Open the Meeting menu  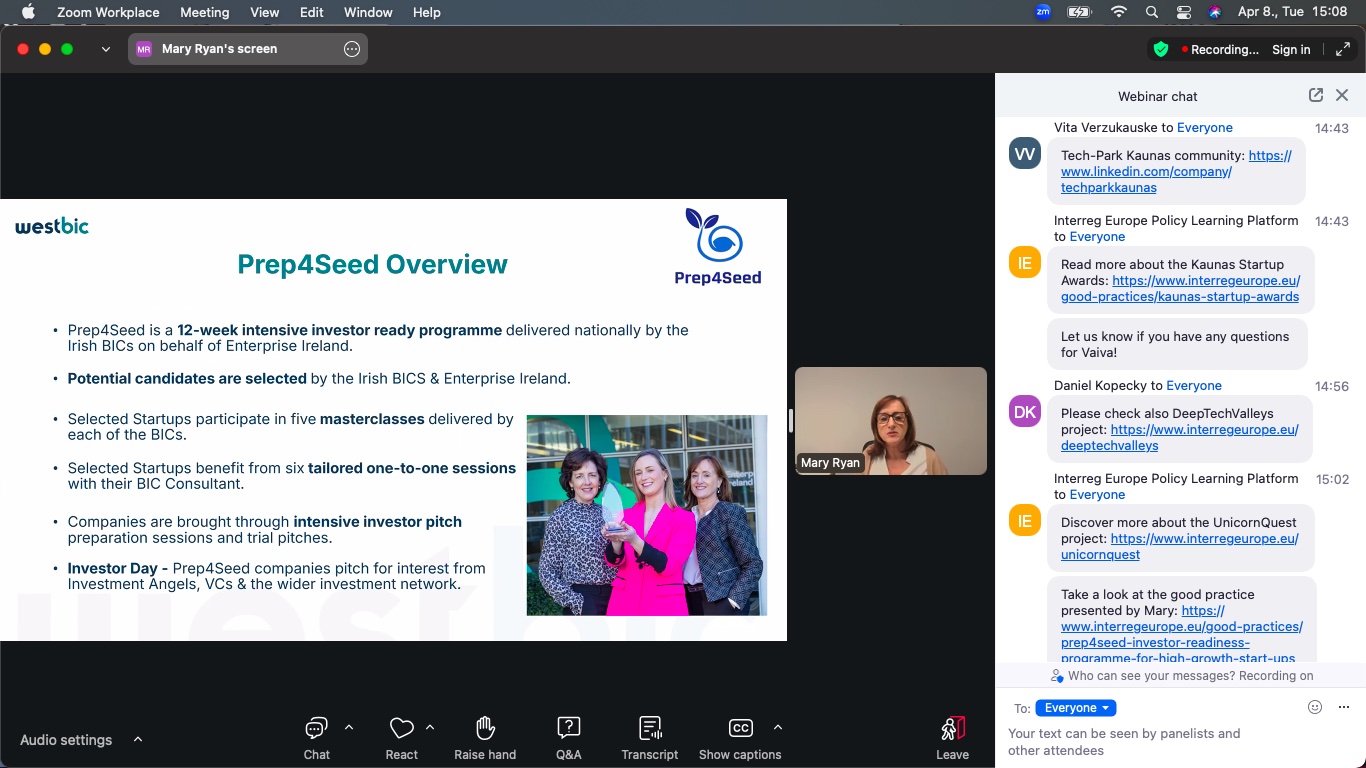[203, 12]
